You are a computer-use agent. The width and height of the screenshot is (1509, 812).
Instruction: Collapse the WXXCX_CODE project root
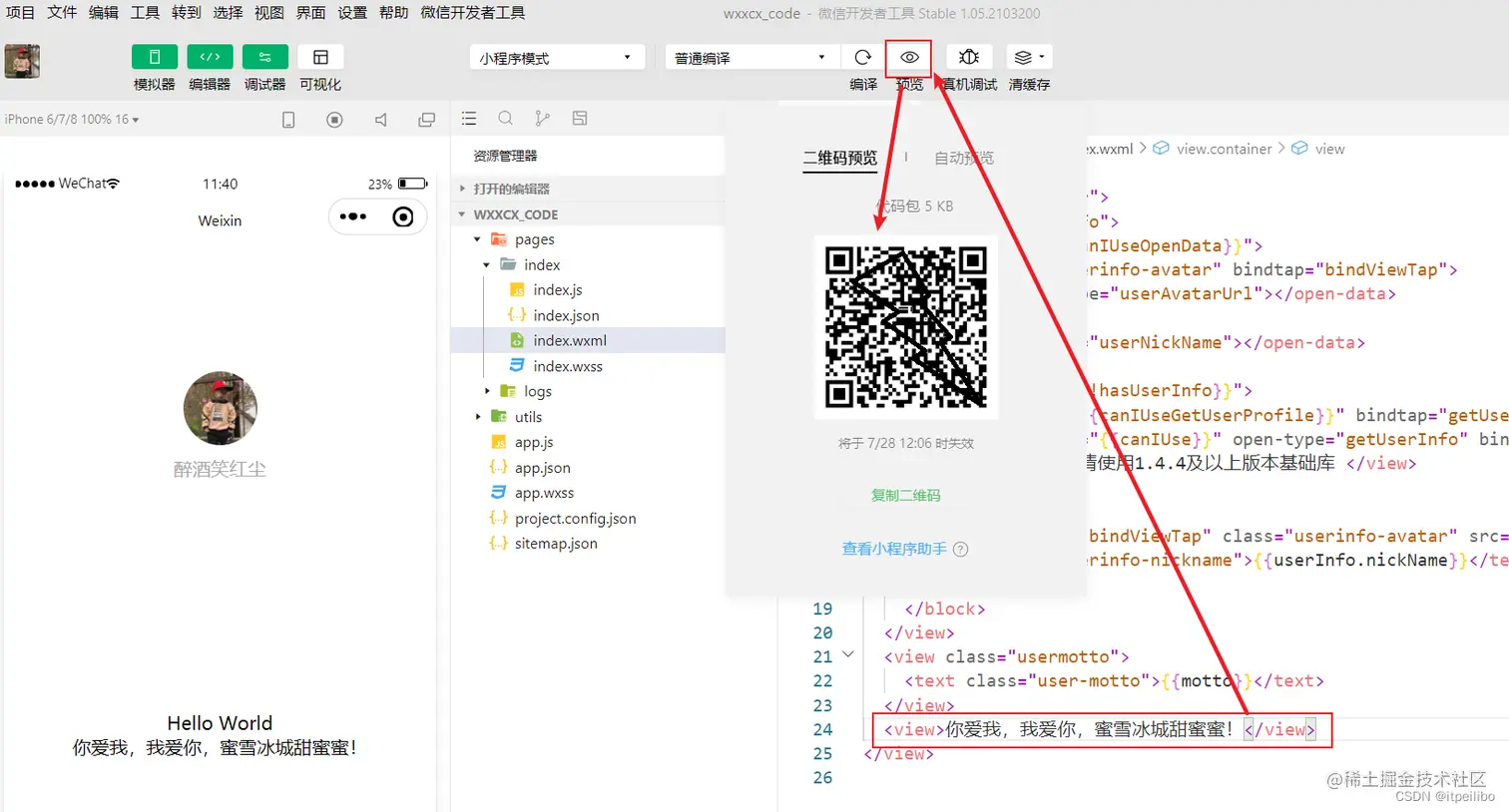pyautogui.click(x=588, y=213)
